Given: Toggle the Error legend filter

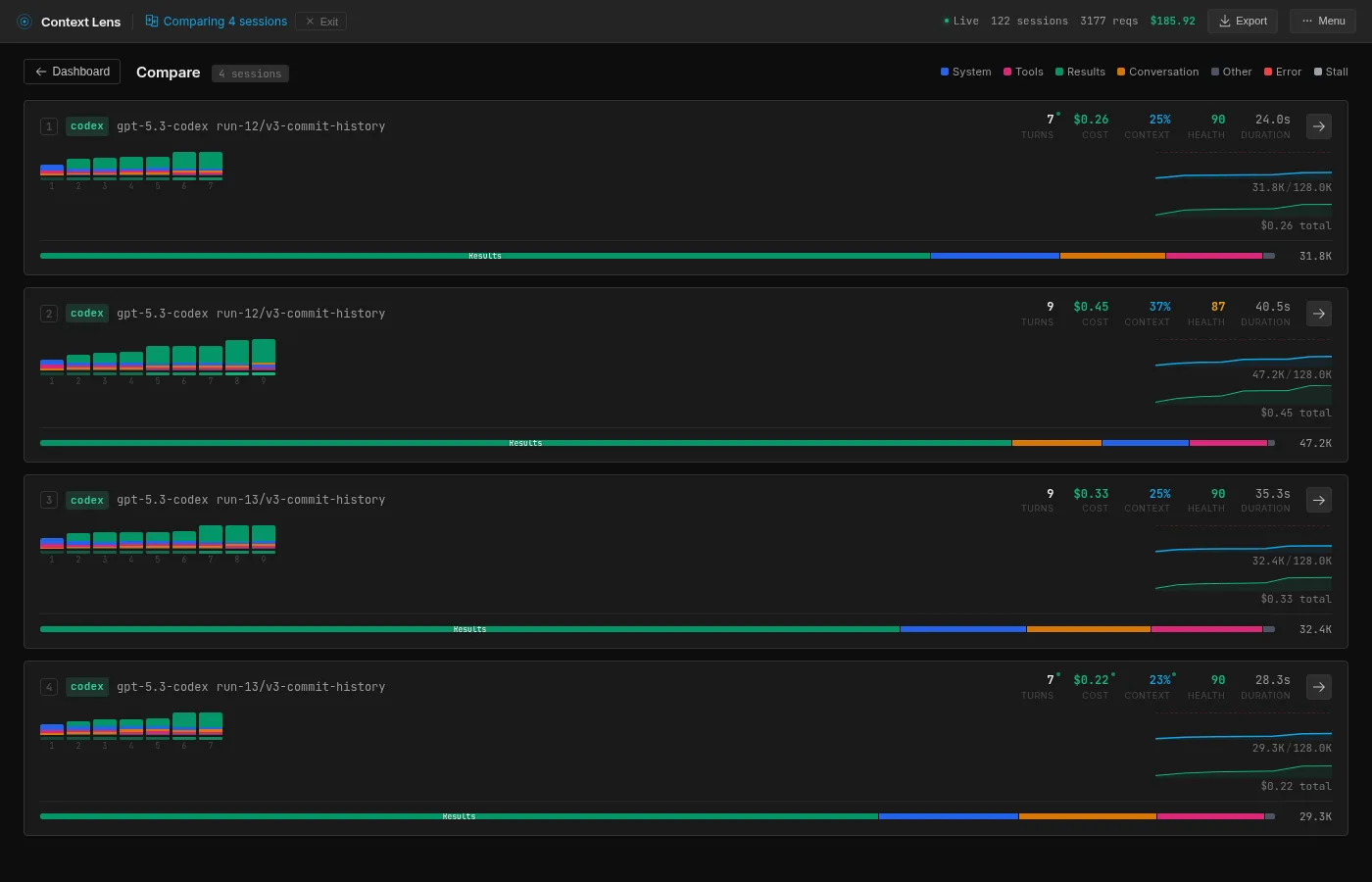Looking at the screenshot, I should [x=1282, y=72].
